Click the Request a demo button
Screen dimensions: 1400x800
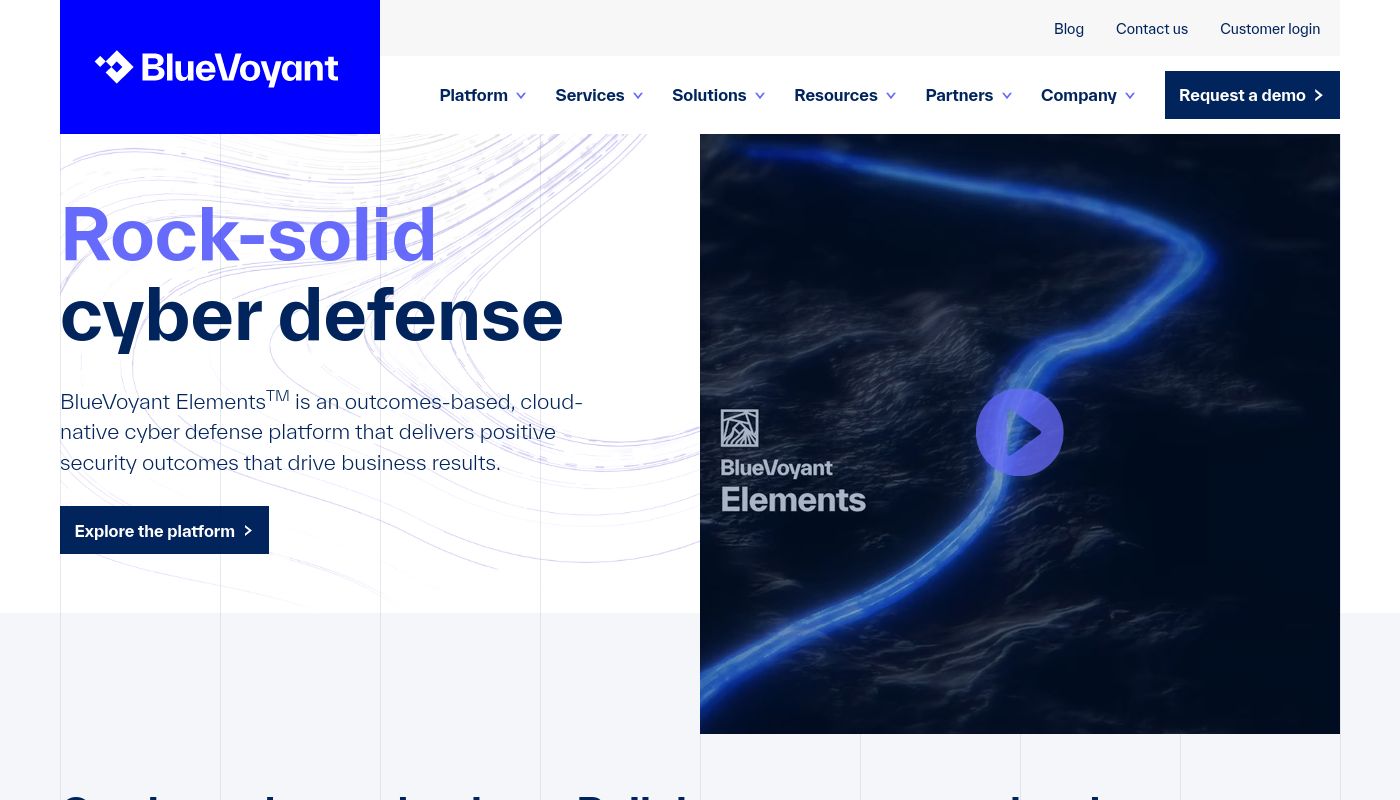pyautogui.click(x=1252, y=95)
